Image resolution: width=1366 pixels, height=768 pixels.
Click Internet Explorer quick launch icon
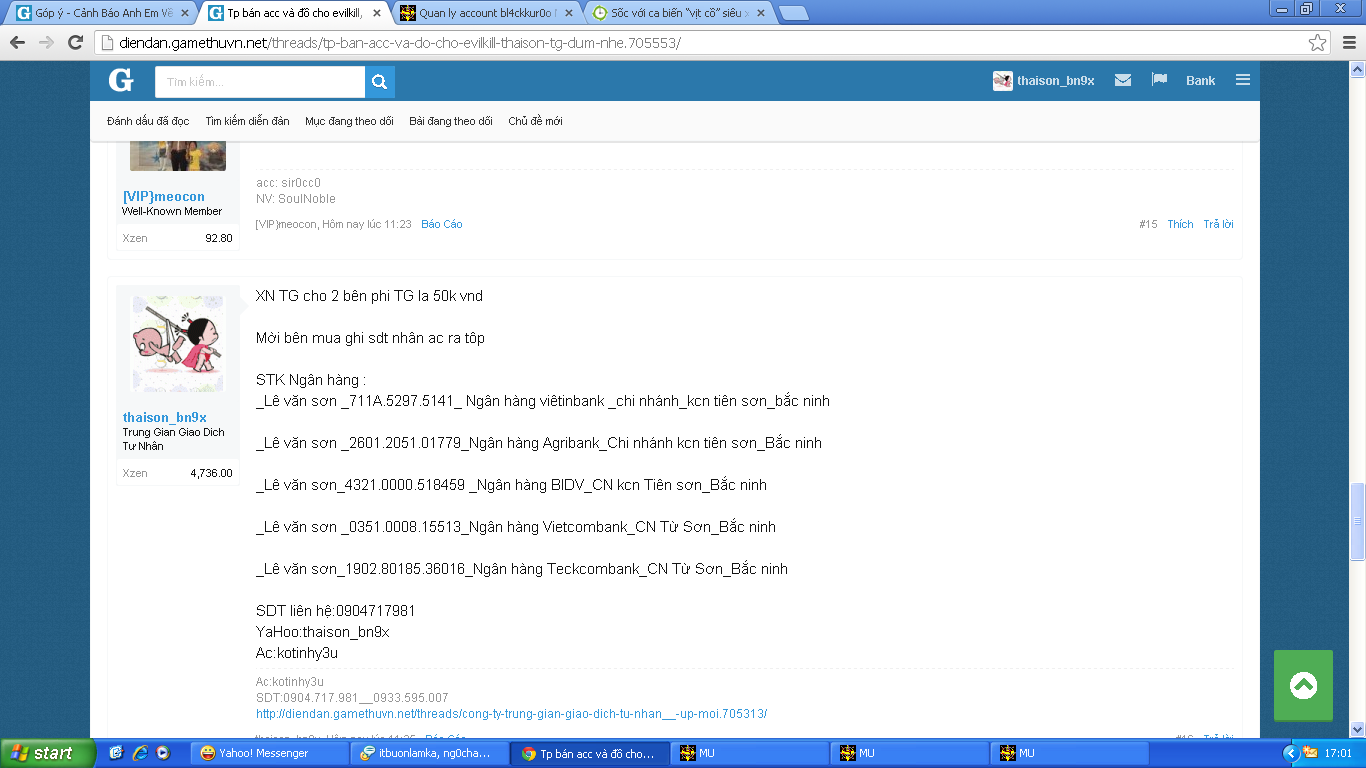click(139, 753)
